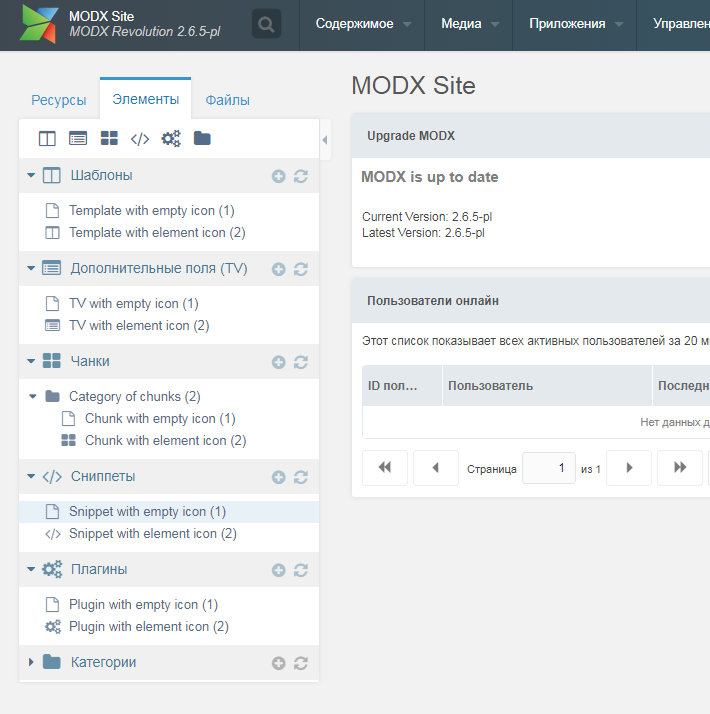Screen dimensions: 710x714
Task: Add a category via Категории plus icon
Action: pos(279,663)
